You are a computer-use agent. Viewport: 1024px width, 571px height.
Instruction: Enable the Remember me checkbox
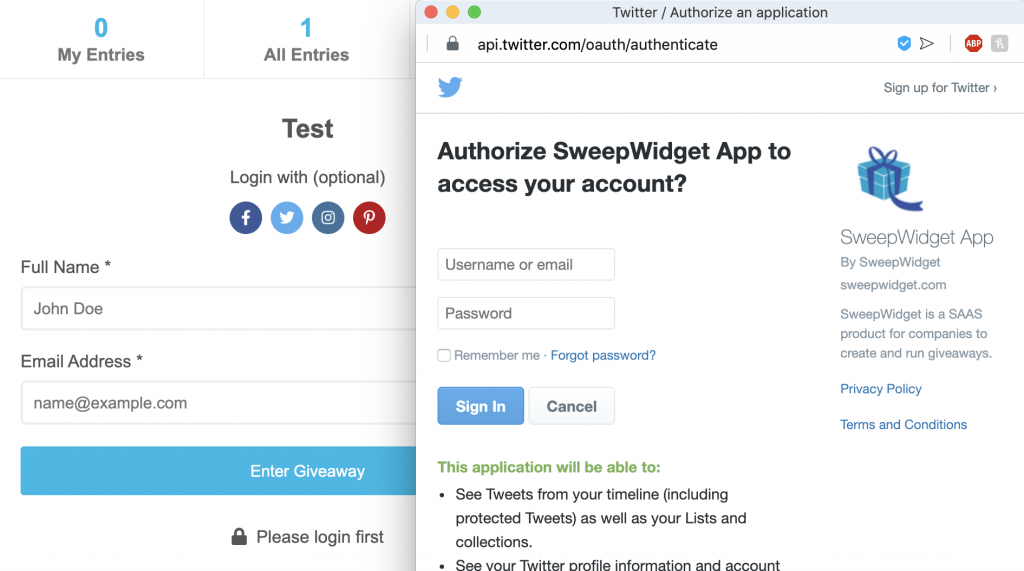[x=444, y=355]
